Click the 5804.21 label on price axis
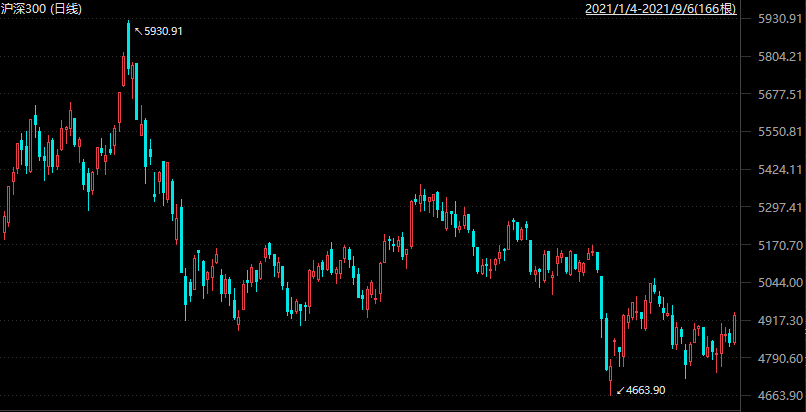806x412 pixels. click(x=780, y=57)
